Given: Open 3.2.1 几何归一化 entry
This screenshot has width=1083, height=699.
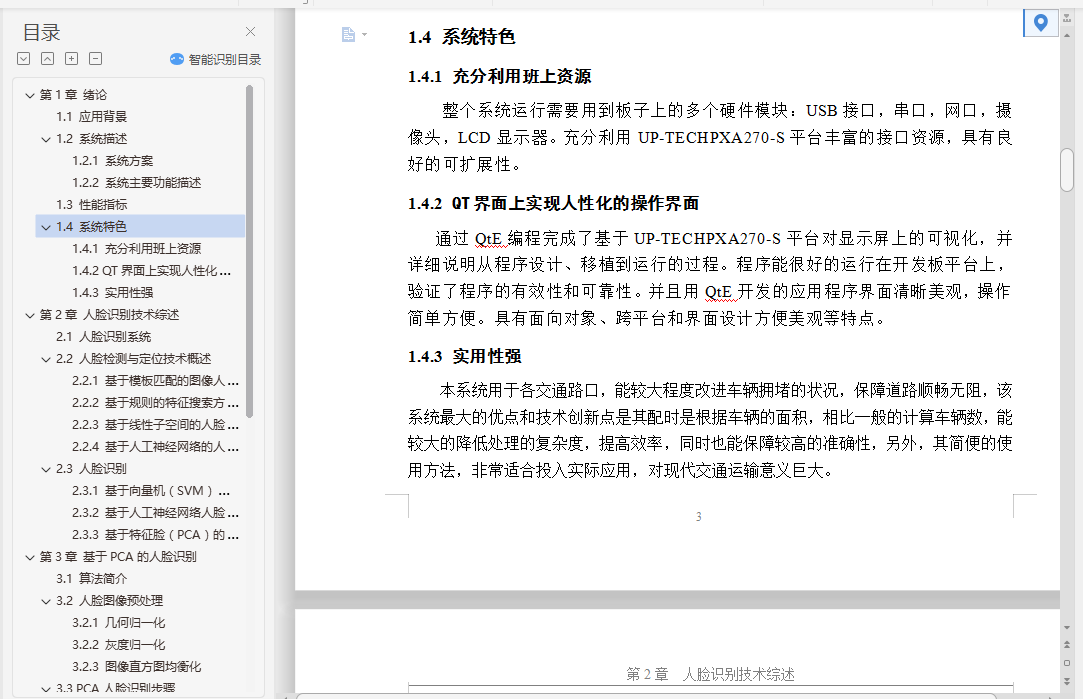Looking at the screenshot, I should pyautogui.click(x=119, y=623).
